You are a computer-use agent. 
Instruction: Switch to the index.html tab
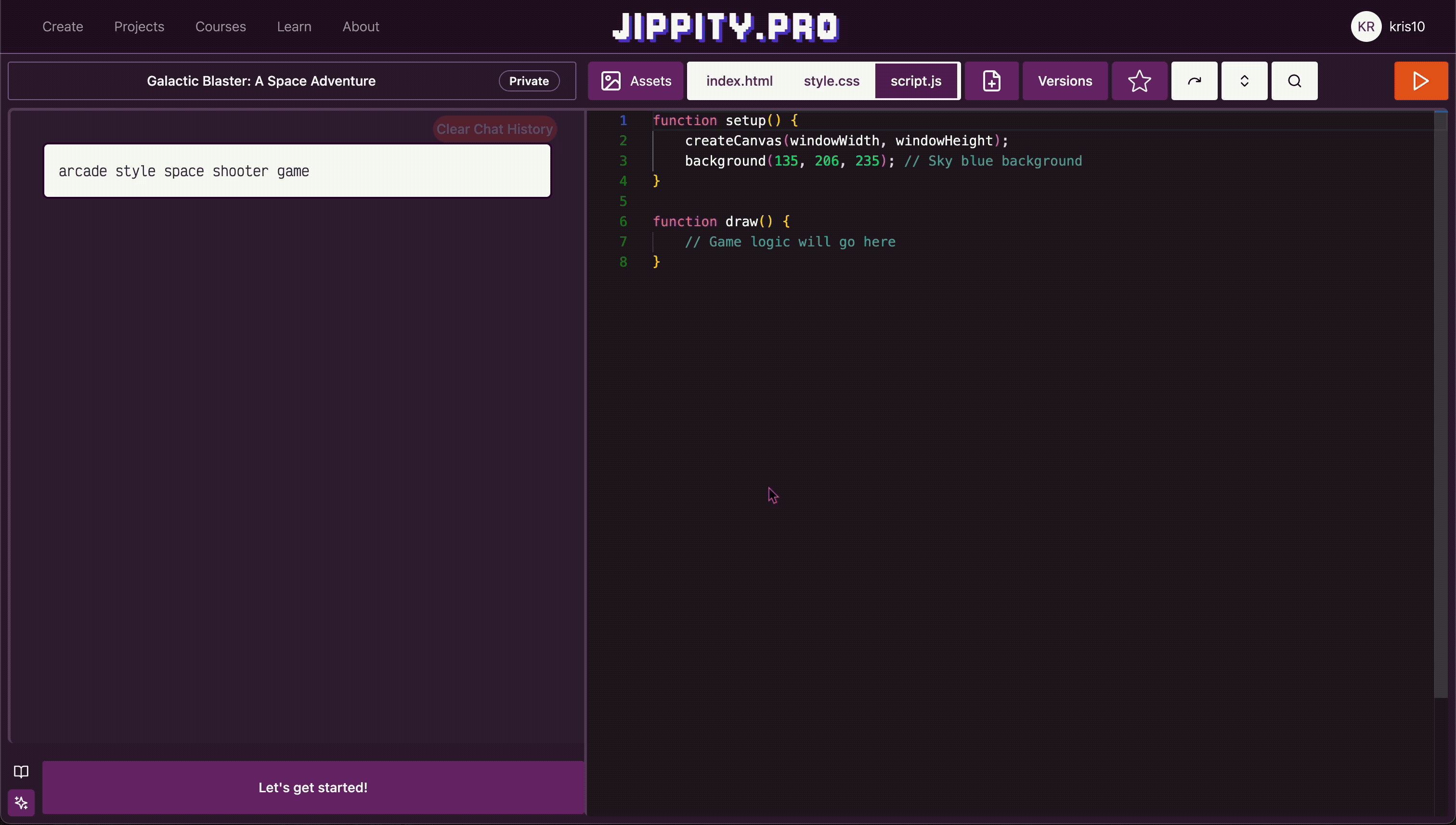tap(739, 81)
